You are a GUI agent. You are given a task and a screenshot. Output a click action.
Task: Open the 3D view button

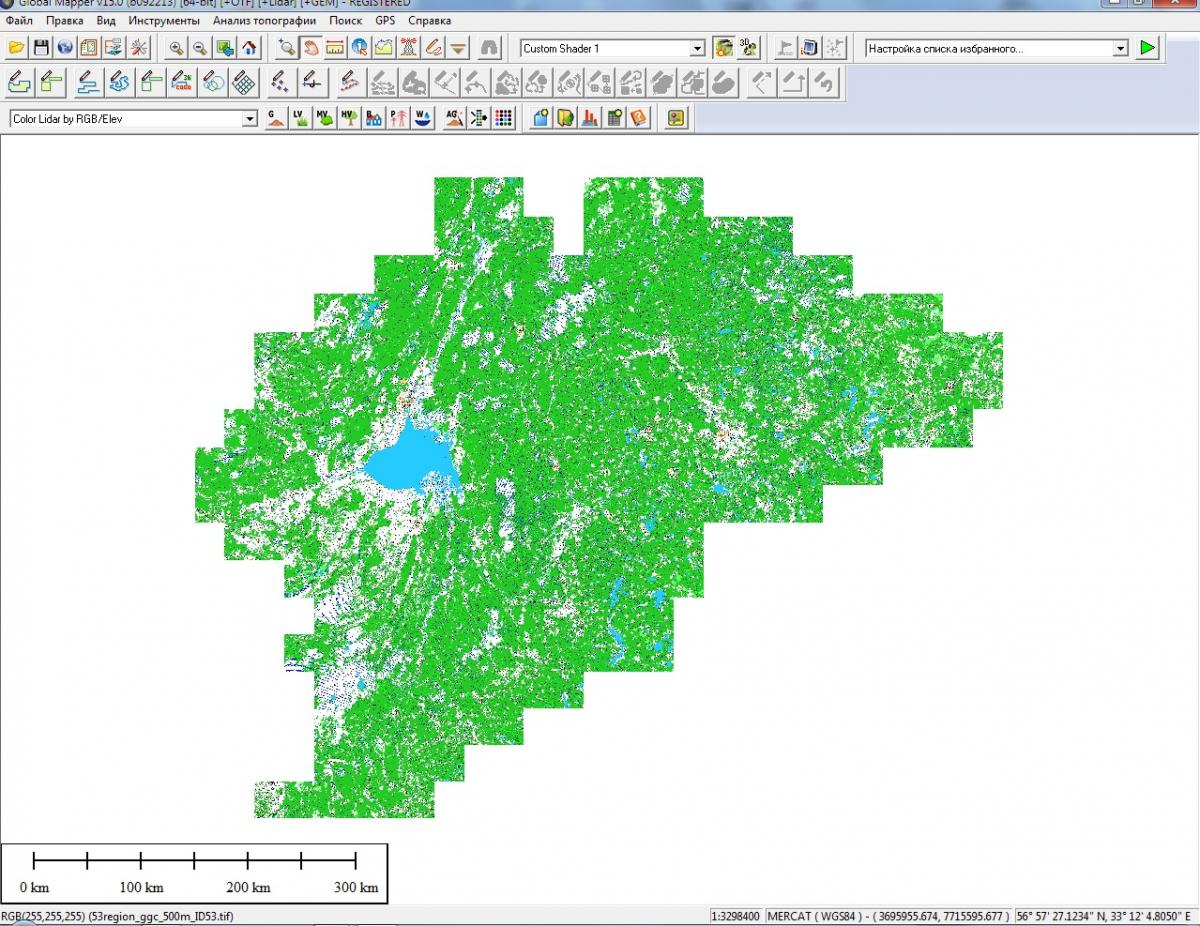pos(748,48)
